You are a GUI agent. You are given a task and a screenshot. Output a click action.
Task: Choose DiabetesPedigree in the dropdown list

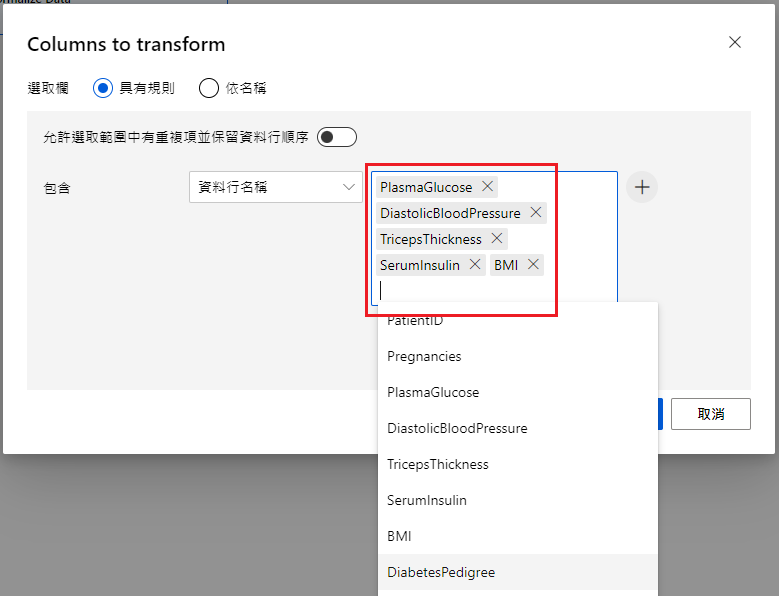tap(518, 572)
